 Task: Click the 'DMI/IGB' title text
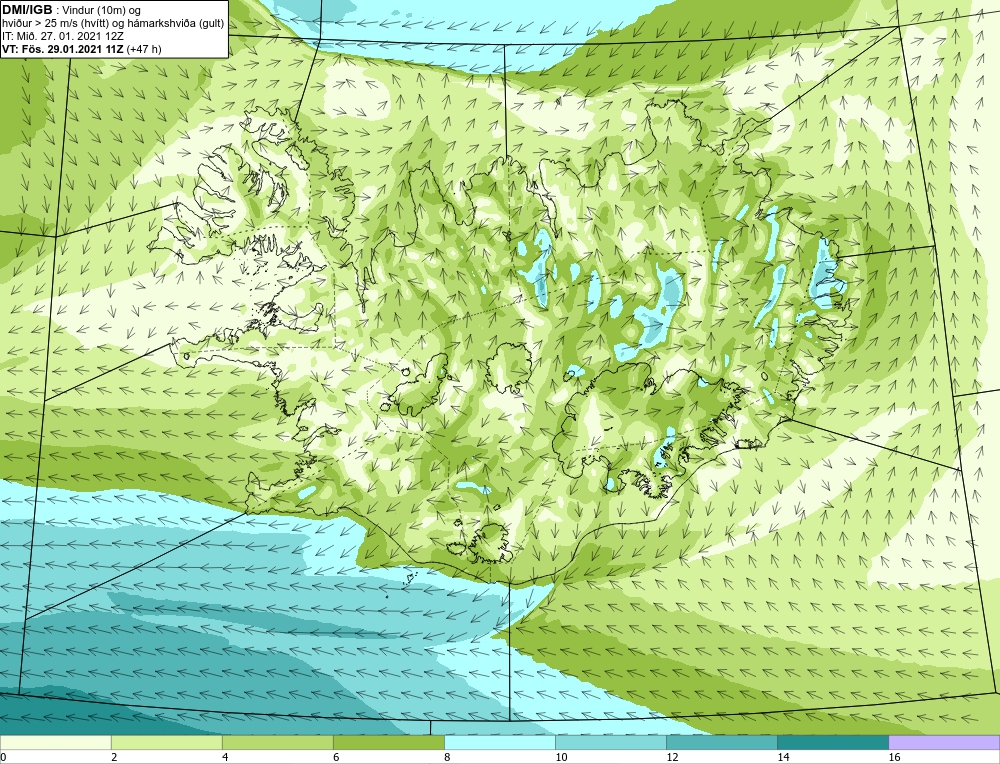coord(27,10)
